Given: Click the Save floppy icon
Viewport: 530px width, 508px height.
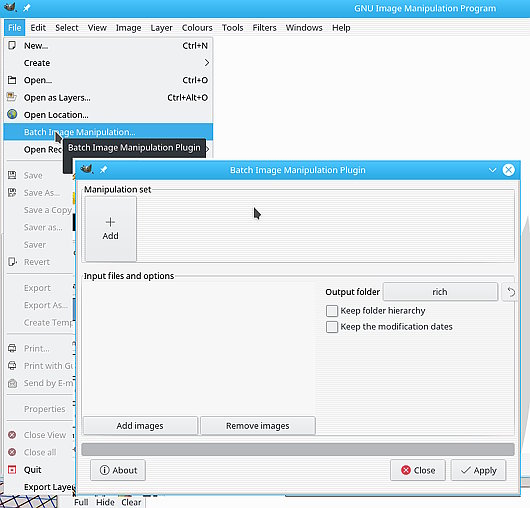Looking at the screenshot, I should pos(12,175).
